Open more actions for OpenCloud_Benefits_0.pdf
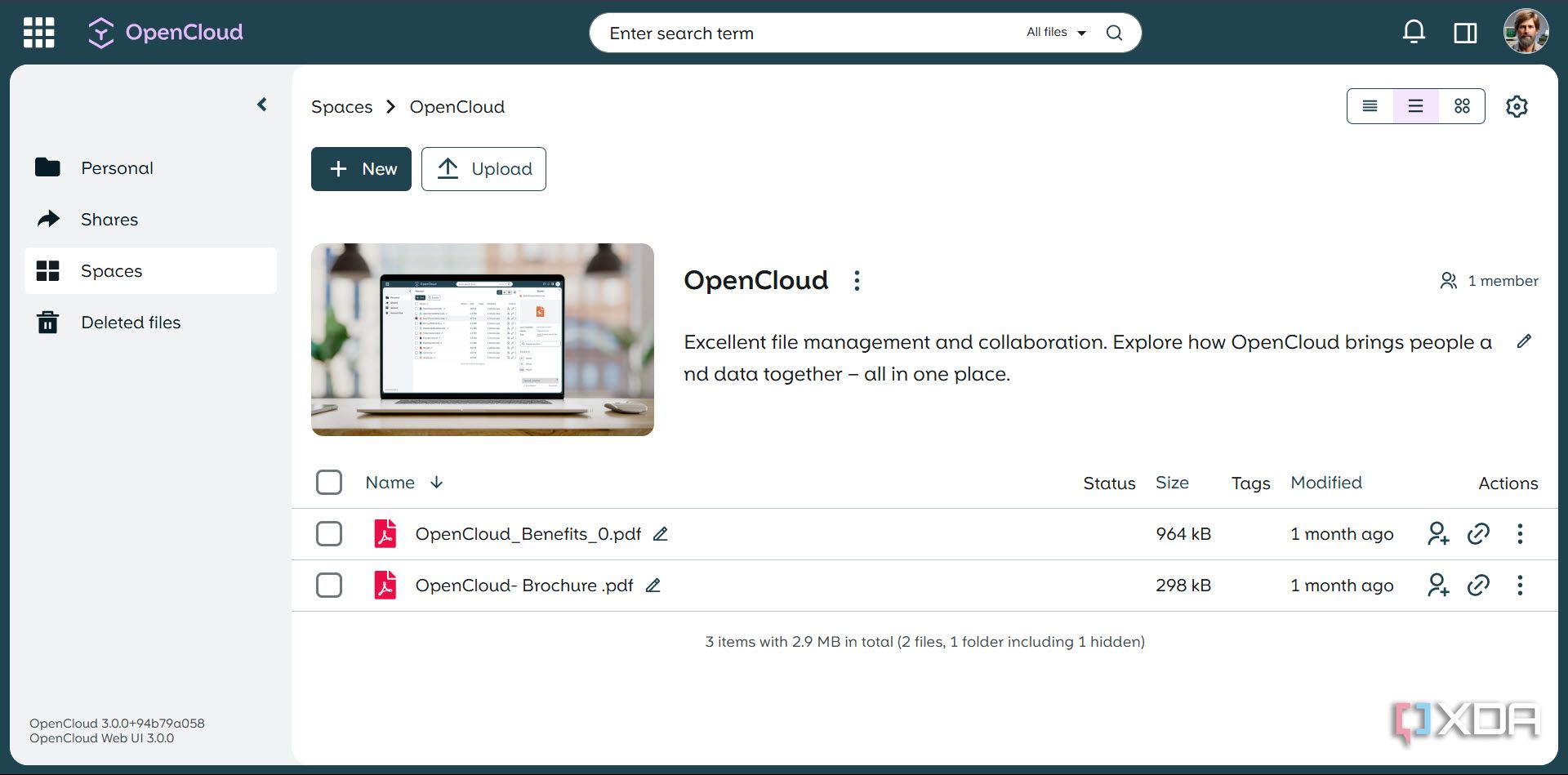The image size is (1568, 775). 1520,534
